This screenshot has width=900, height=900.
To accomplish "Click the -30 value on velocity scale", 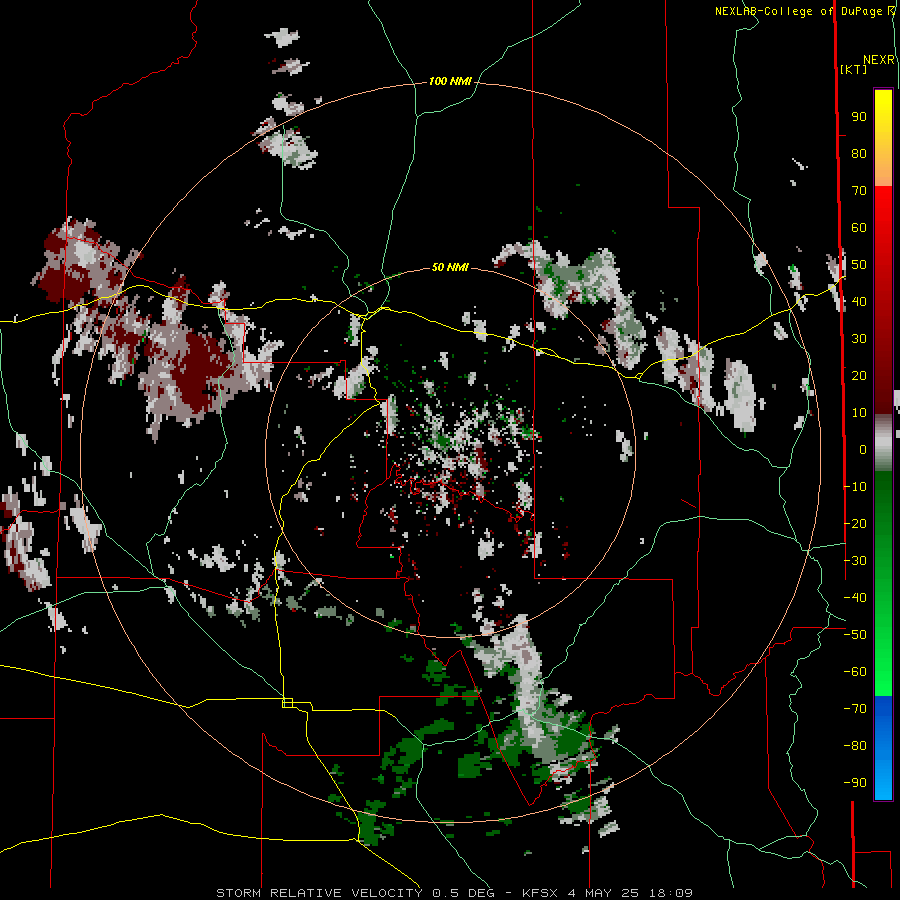I will pyautogui.click(x=855, y=561).
